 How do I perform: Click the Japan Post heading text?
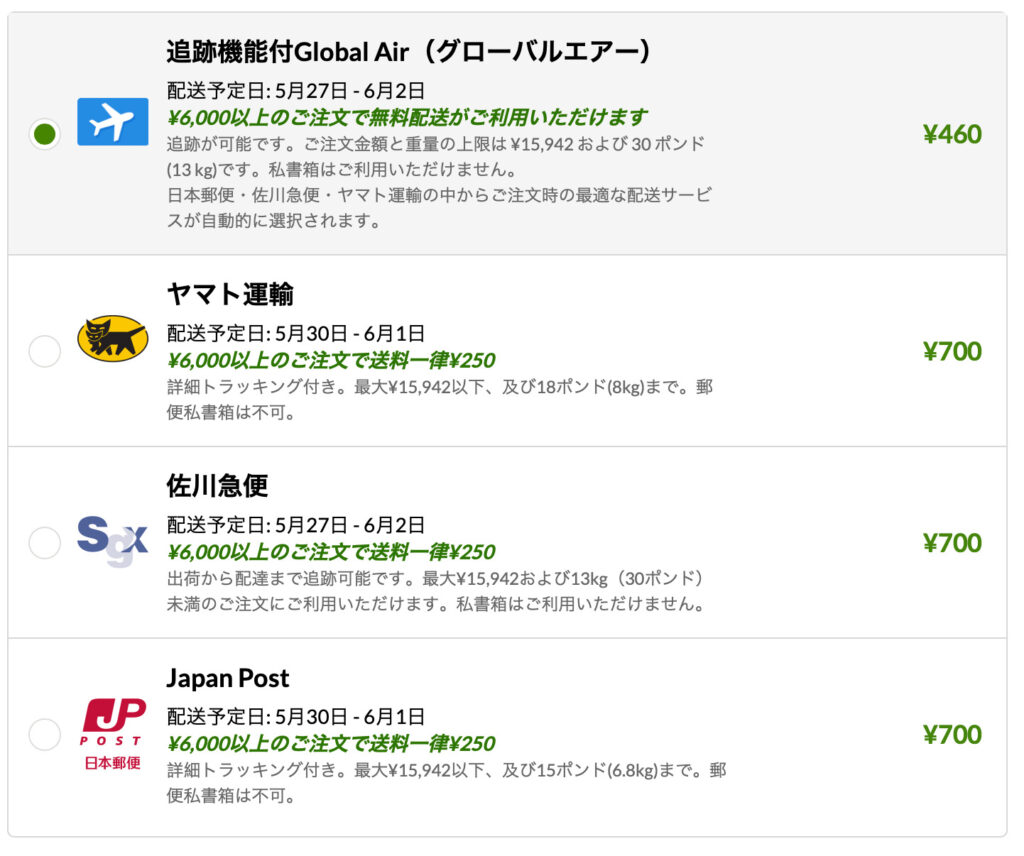(x=228, y=678)
